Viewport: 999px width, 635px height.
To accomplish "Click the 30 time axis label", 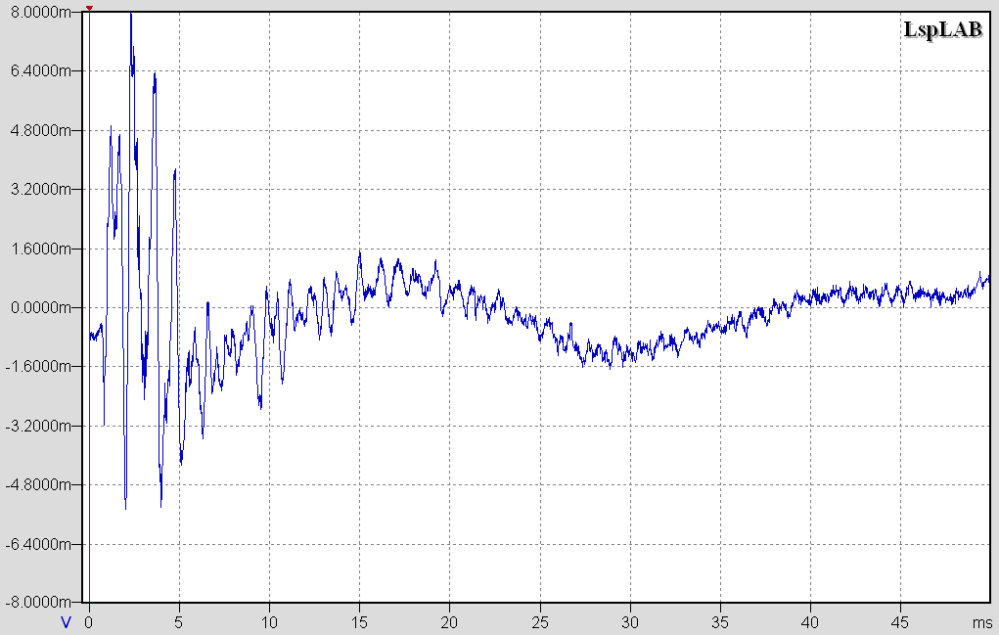I will pyautogui.click(x=630, y=622).
